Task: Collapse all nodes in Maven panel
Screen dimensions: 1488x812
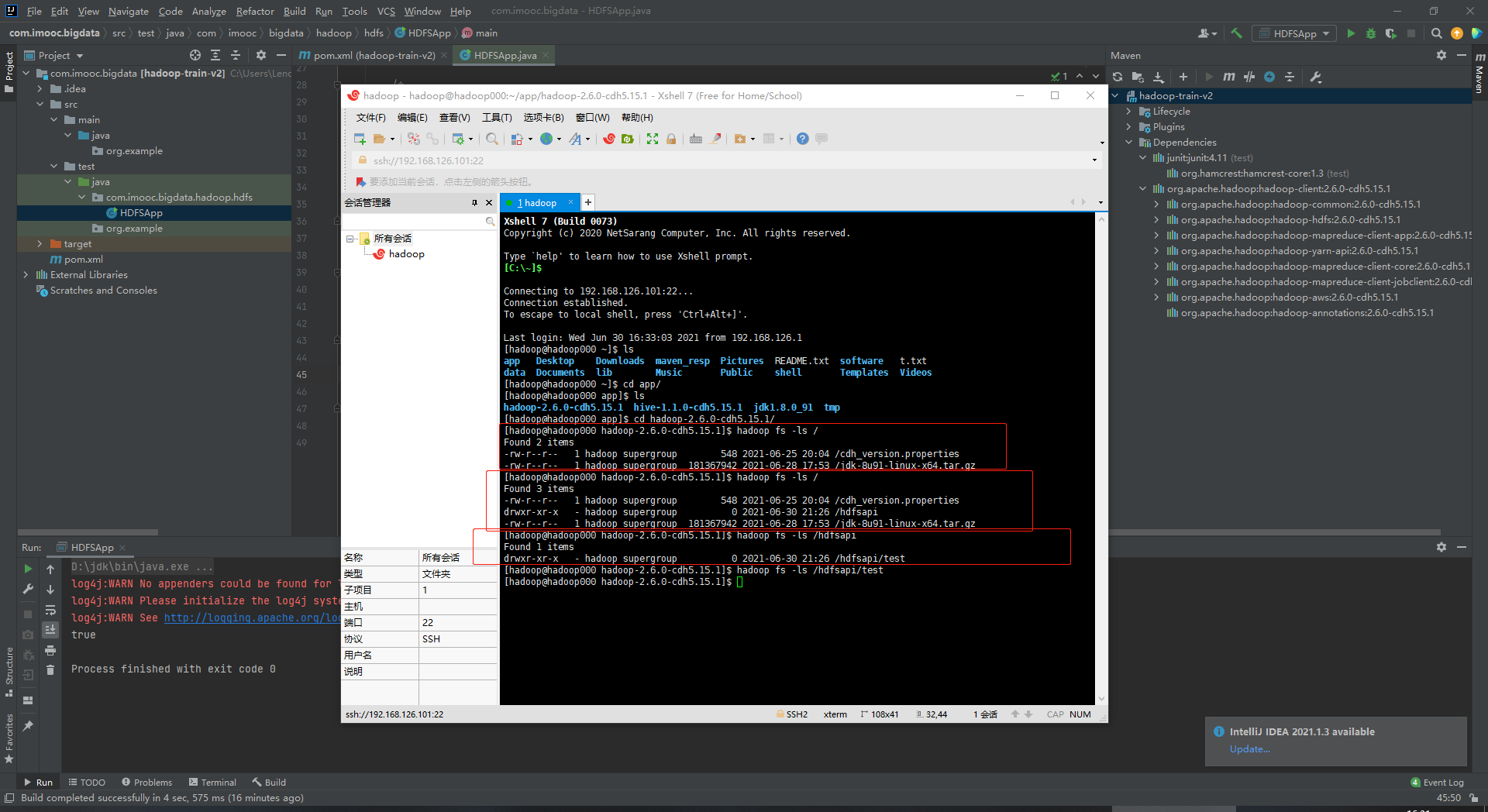Action: 1290,77
